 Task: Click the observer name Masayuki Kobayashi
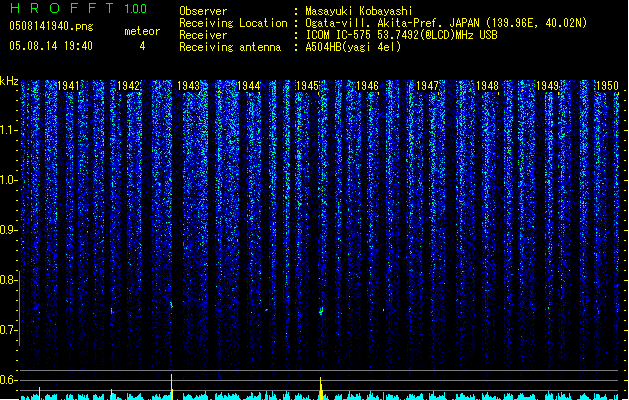pyautogui.click(x=359, y=11)
